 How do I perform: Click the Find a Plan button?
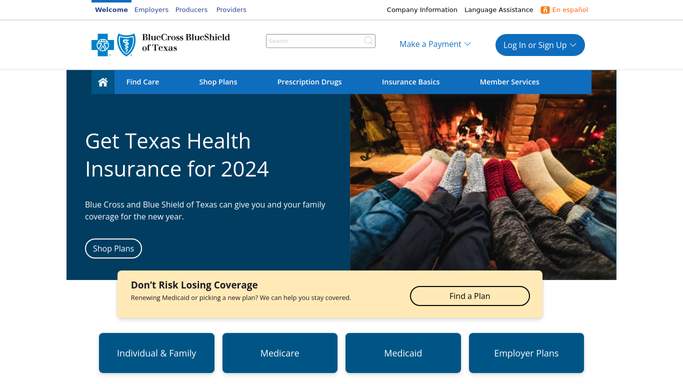coord(470,296)
